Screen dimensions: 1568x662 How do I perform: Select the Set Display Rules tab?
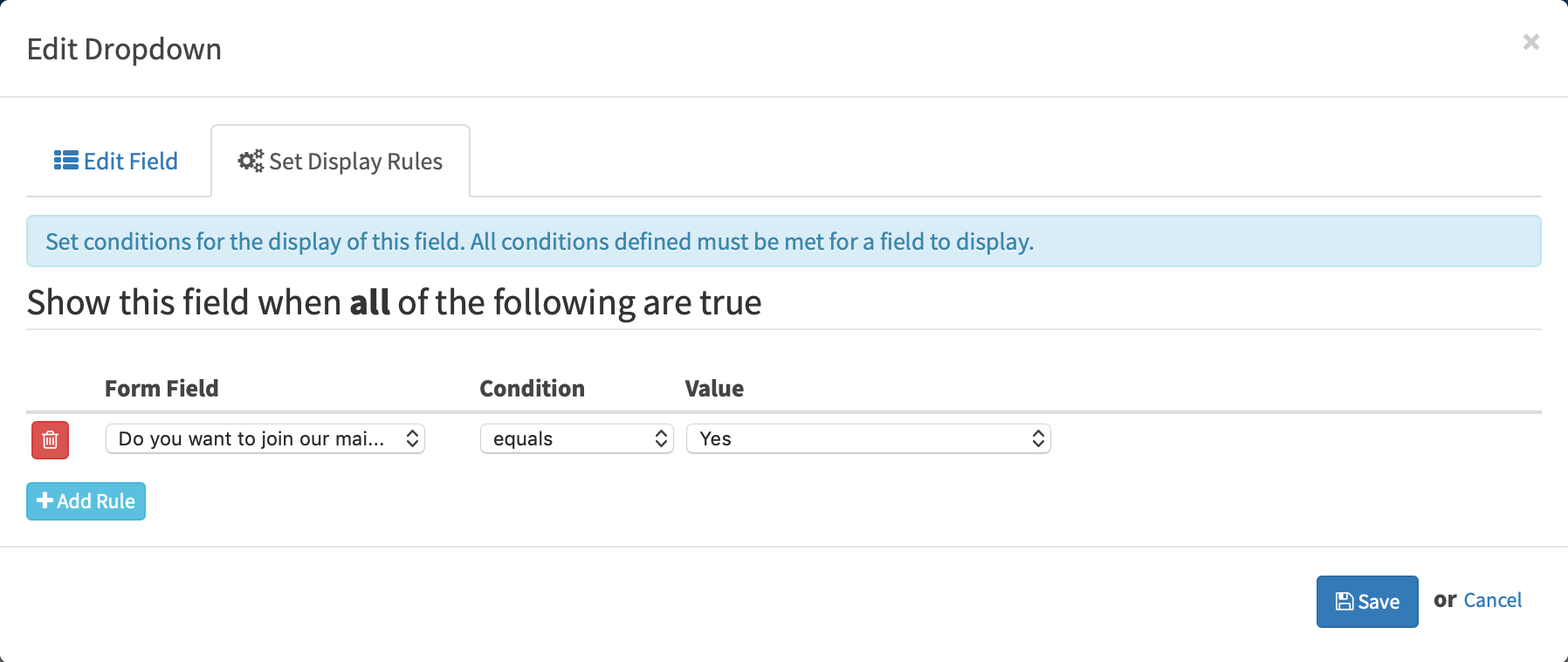(340, 162)
